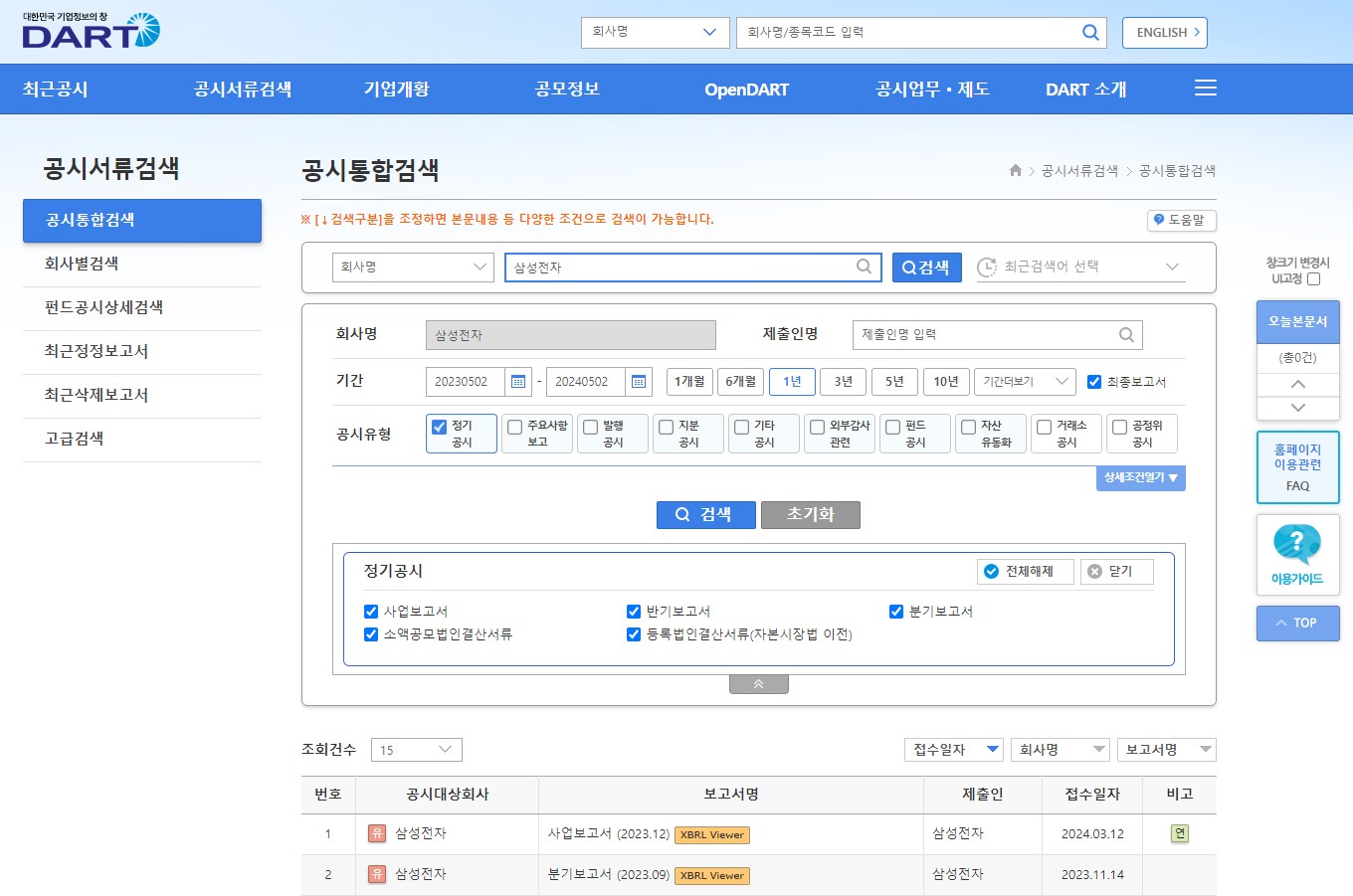
Task: Open XBRL Viewer for 분기보고서 (2023.09)
Action: [x=712, y=876]
